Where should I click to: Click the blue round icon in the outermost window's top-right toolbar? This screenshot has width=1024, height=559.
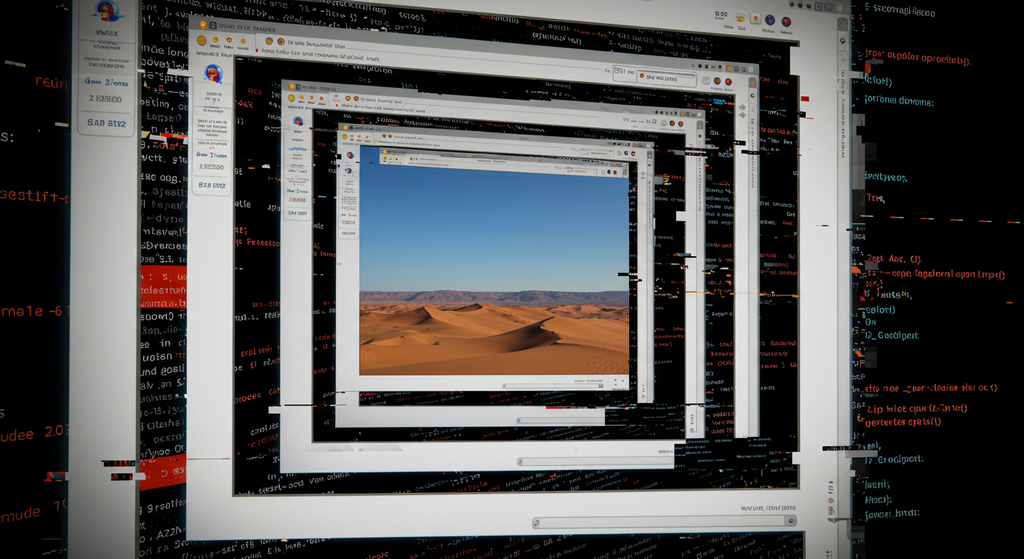point(770,20)
